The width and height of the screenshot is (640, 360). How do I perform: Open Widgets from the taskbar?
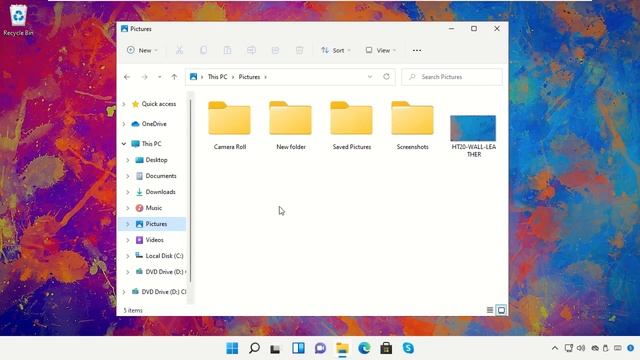298,348
